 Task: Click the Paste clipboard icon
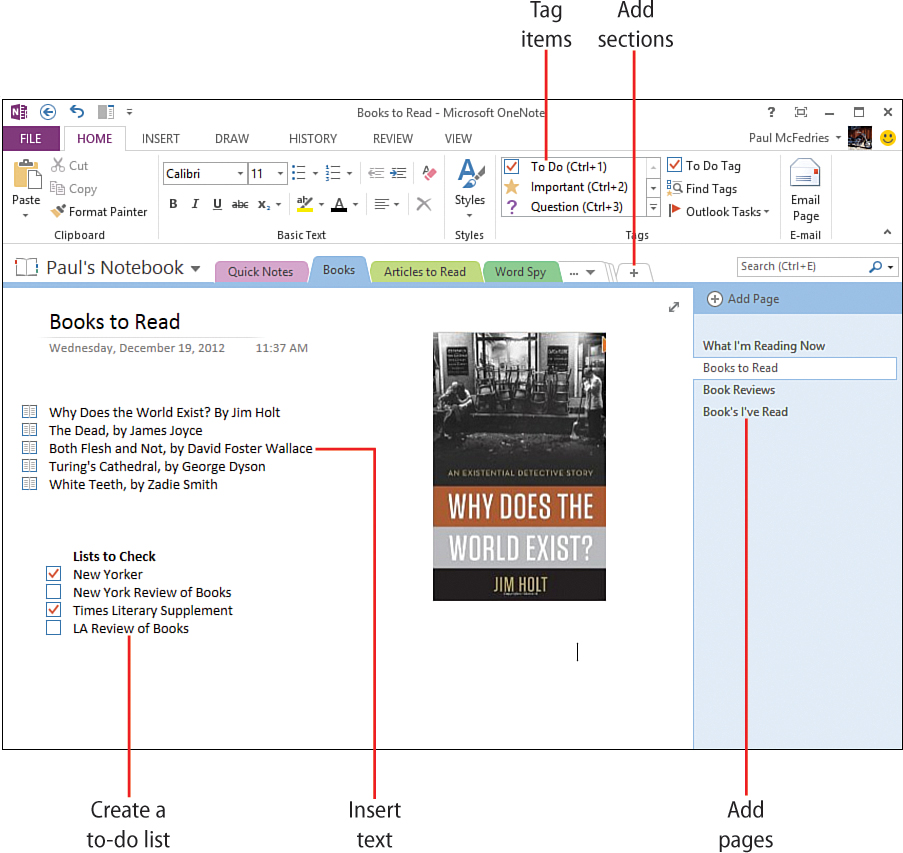[x=26, y=175]
